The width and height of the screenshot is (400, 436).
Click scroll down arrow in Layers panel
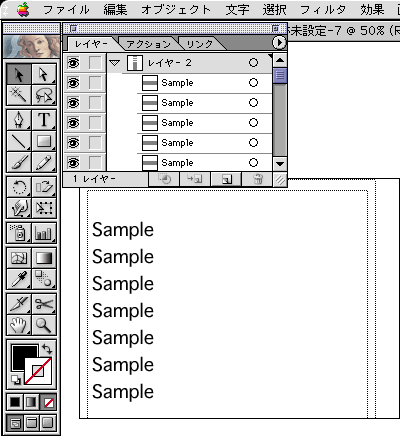(x=280, y=163)
